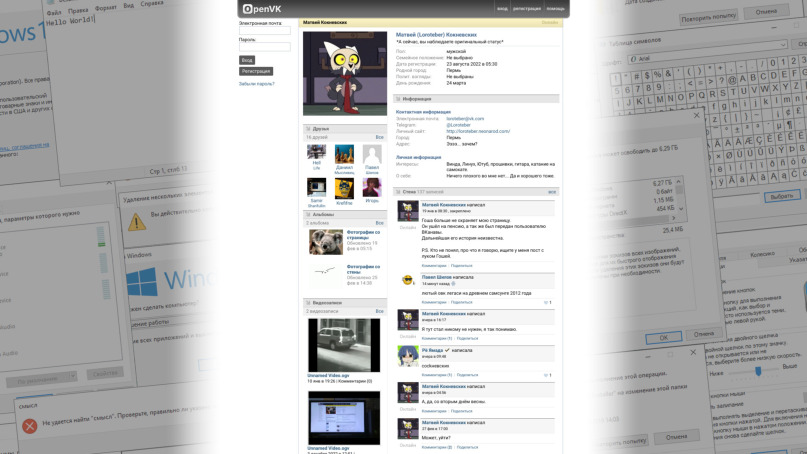
Task: Show all videos via Все link
Action: click(x=379, y=311)
